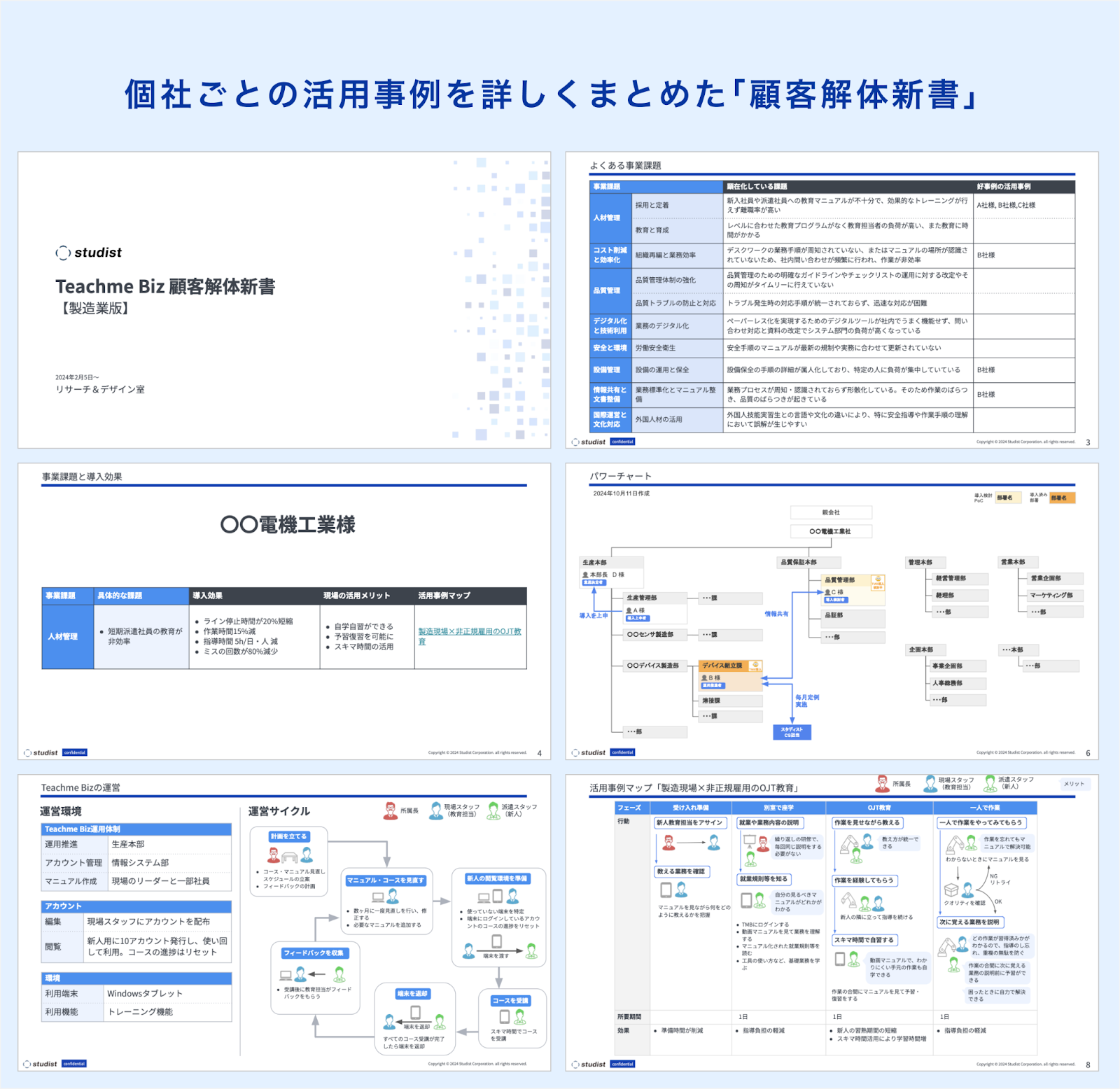Open the 活用事例マップ slide thumbnail

click(832, 922)
